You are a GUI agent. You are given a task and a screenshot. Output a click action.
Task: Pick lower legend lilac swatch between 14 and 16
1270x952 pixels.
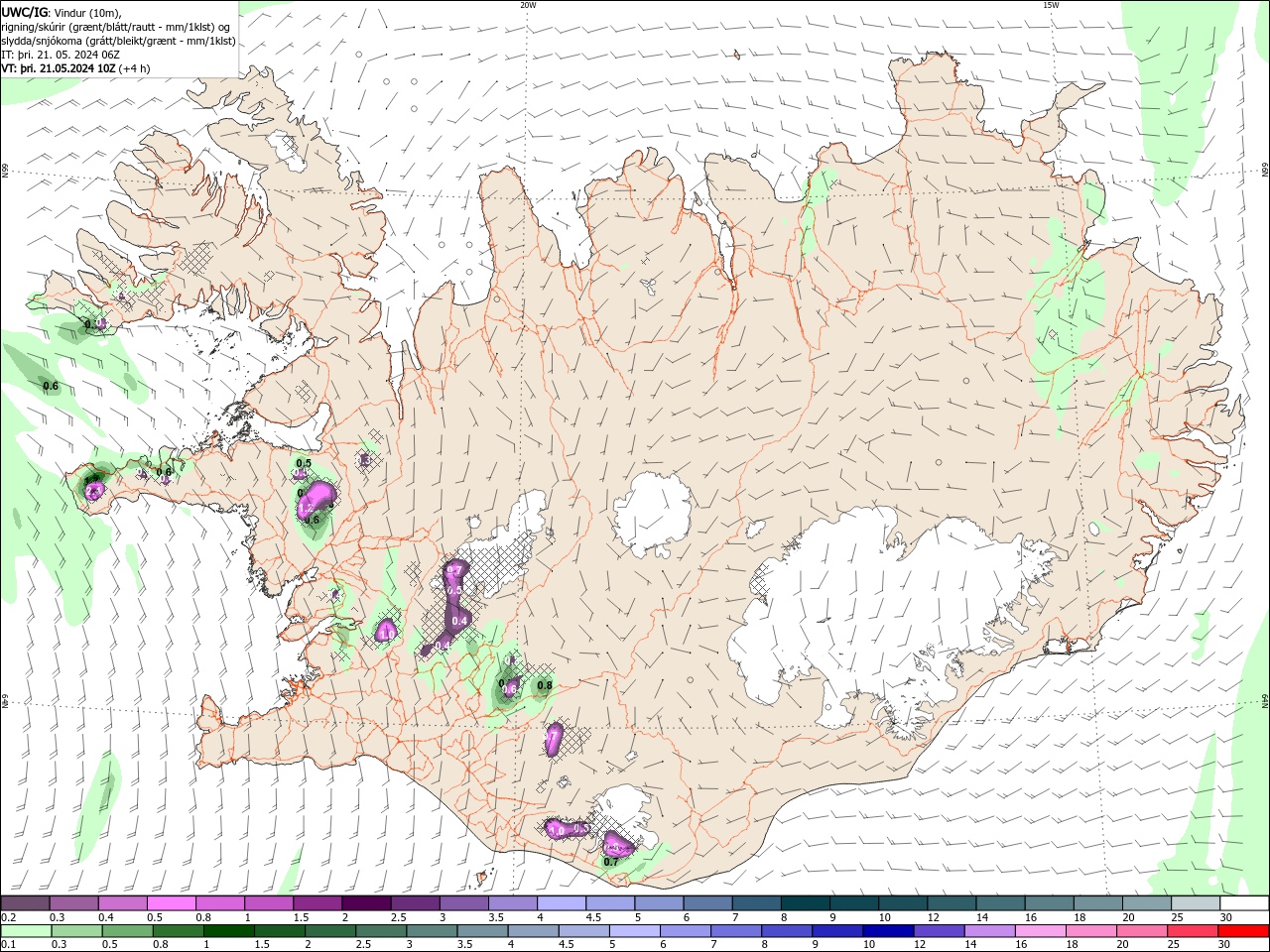click(x=989, y=931)
